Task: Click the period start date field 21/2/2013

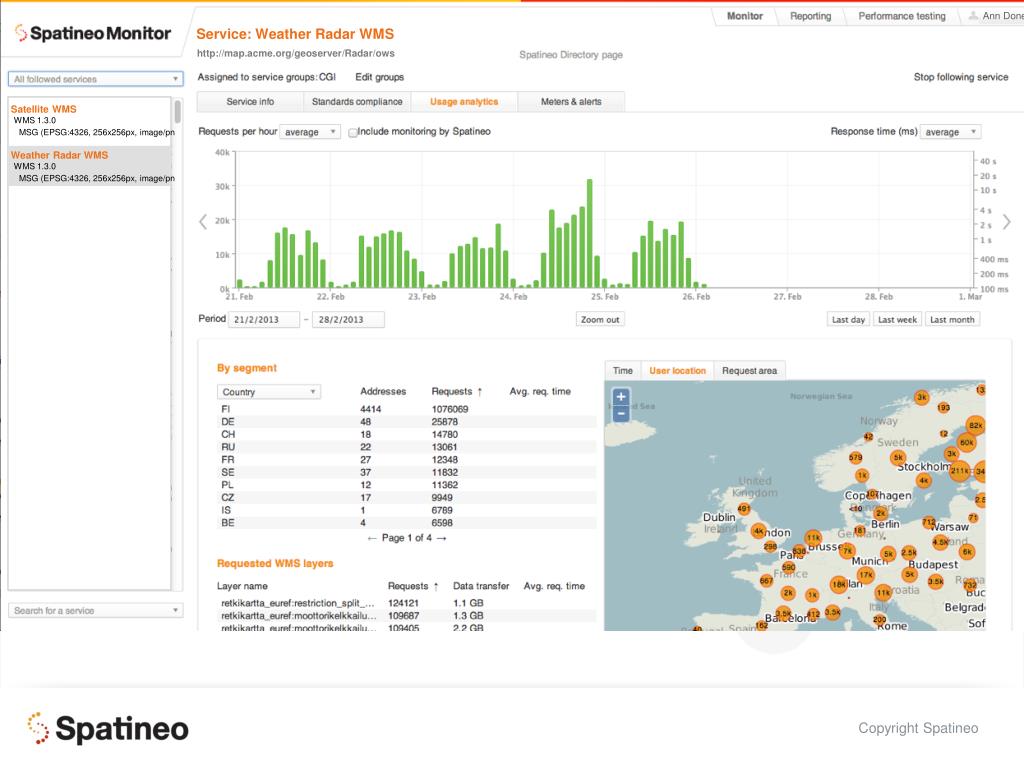Action: click(x=264, y=319)
